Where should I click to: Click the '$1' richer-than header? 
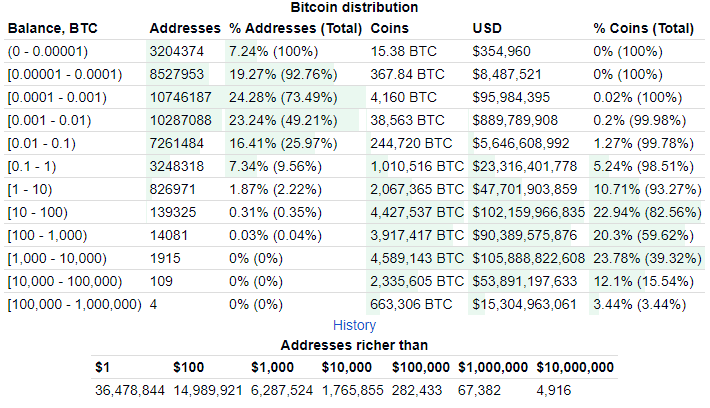tap(102, 367)
